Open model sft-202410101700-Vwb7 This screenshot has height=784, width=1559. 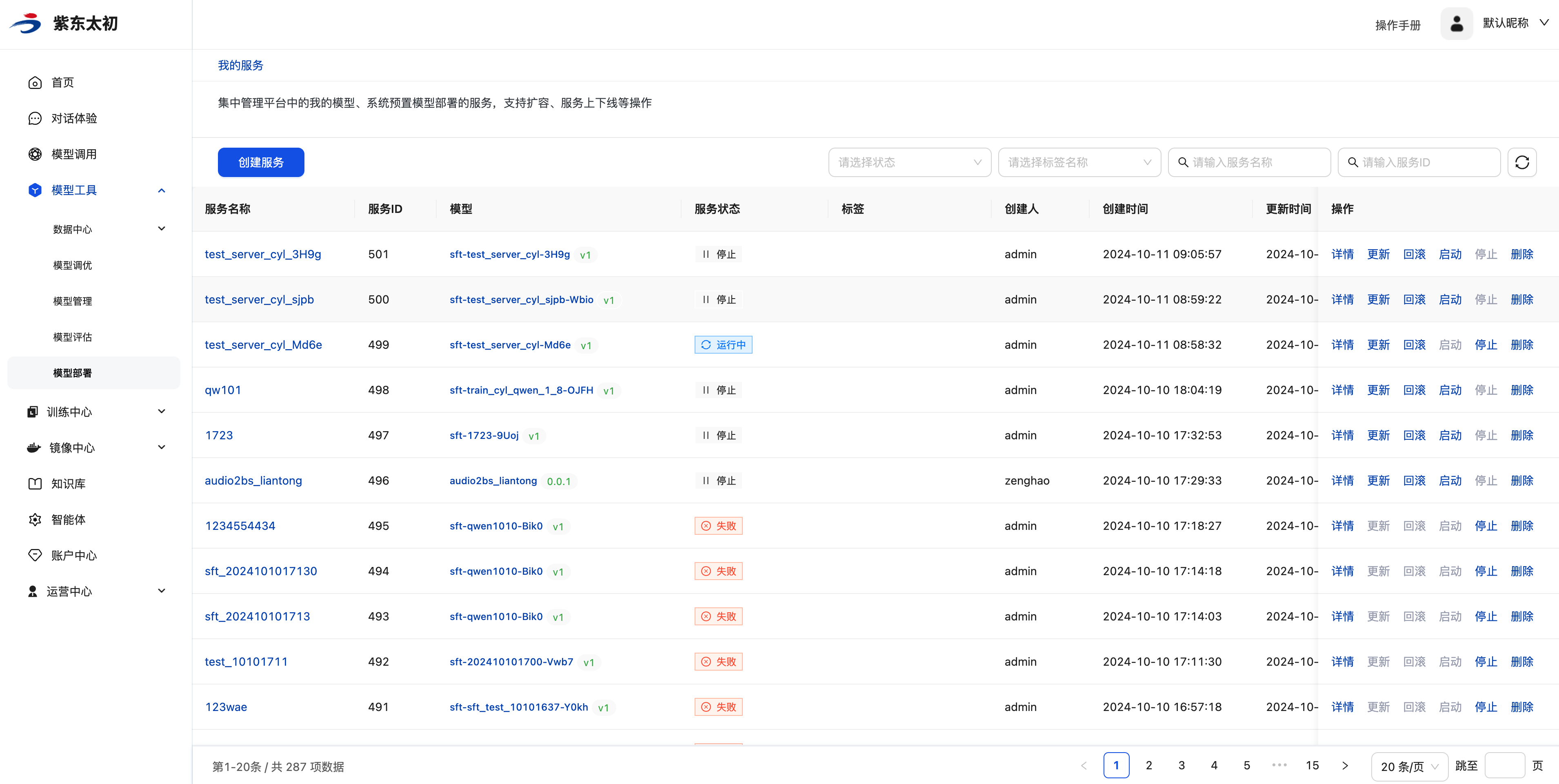coord(511,662)
